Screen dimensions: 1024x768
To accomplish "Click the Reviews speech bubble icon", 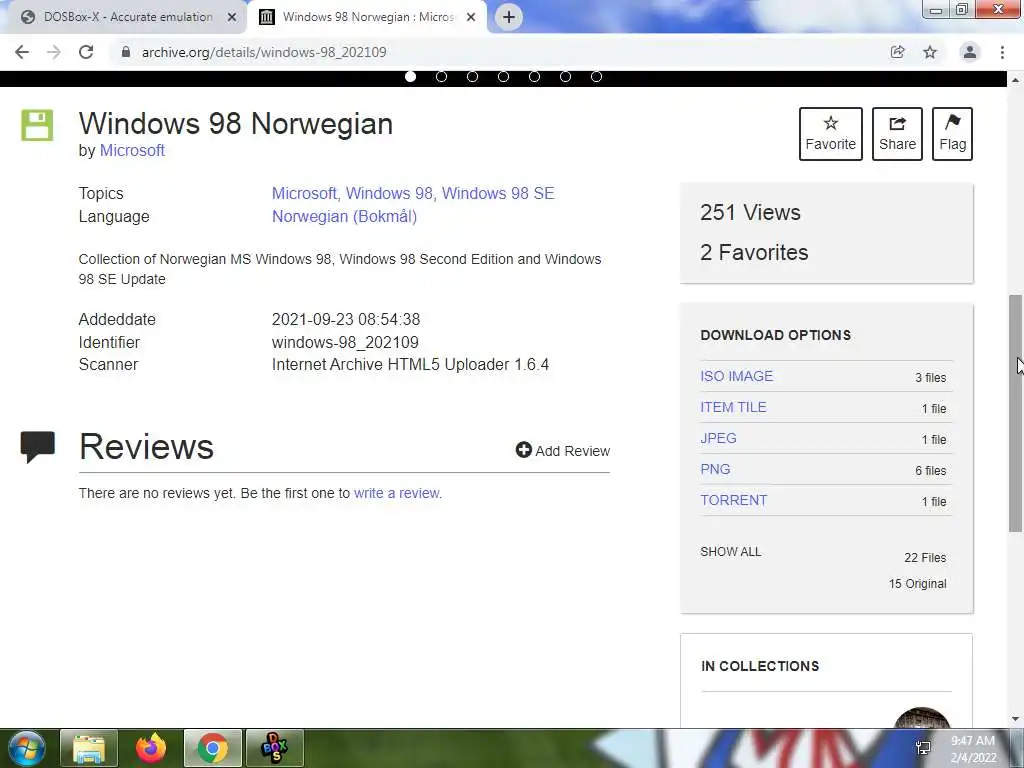I will pos(37,447).
